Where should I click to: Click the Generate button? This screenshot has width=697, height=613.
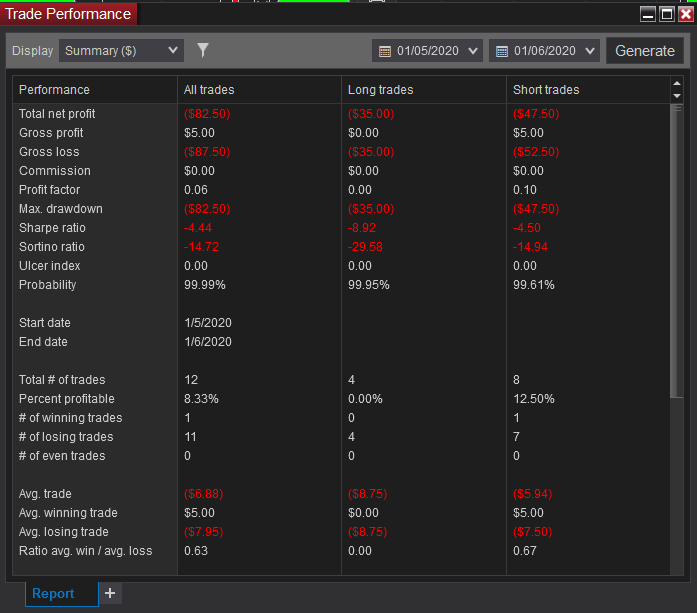click(x=645, y=51)
